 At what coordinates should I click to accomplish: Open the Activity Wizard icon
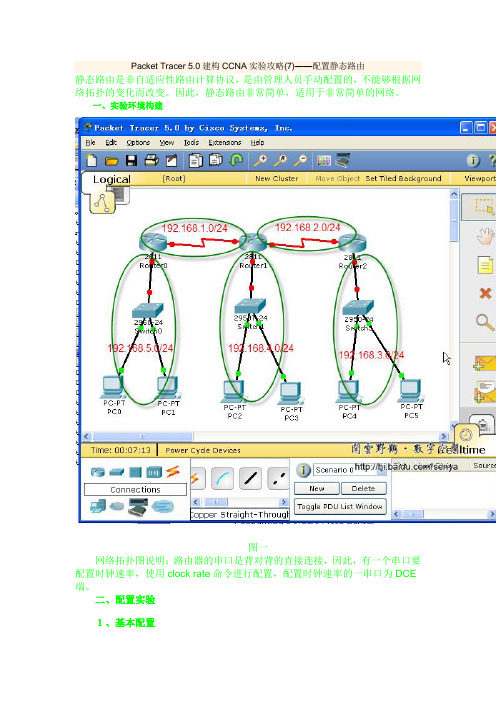[x=171, y=160]
